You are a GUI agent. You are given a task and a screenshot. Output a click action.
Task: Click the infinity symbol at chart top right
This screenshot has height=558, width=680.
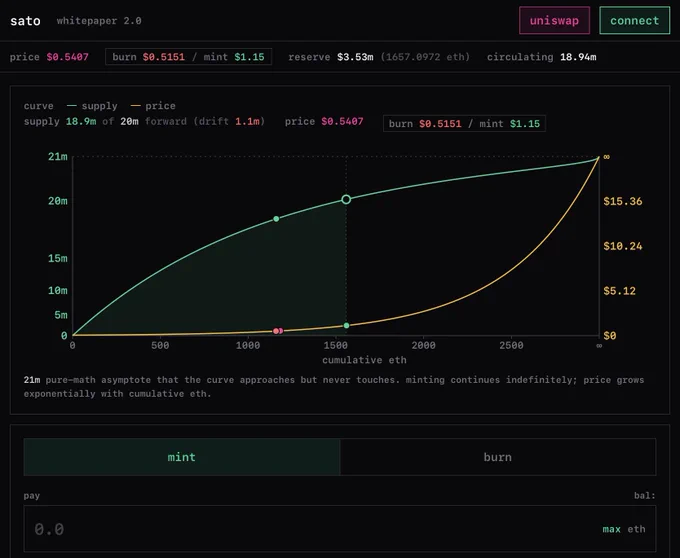[x=606, y=157]
